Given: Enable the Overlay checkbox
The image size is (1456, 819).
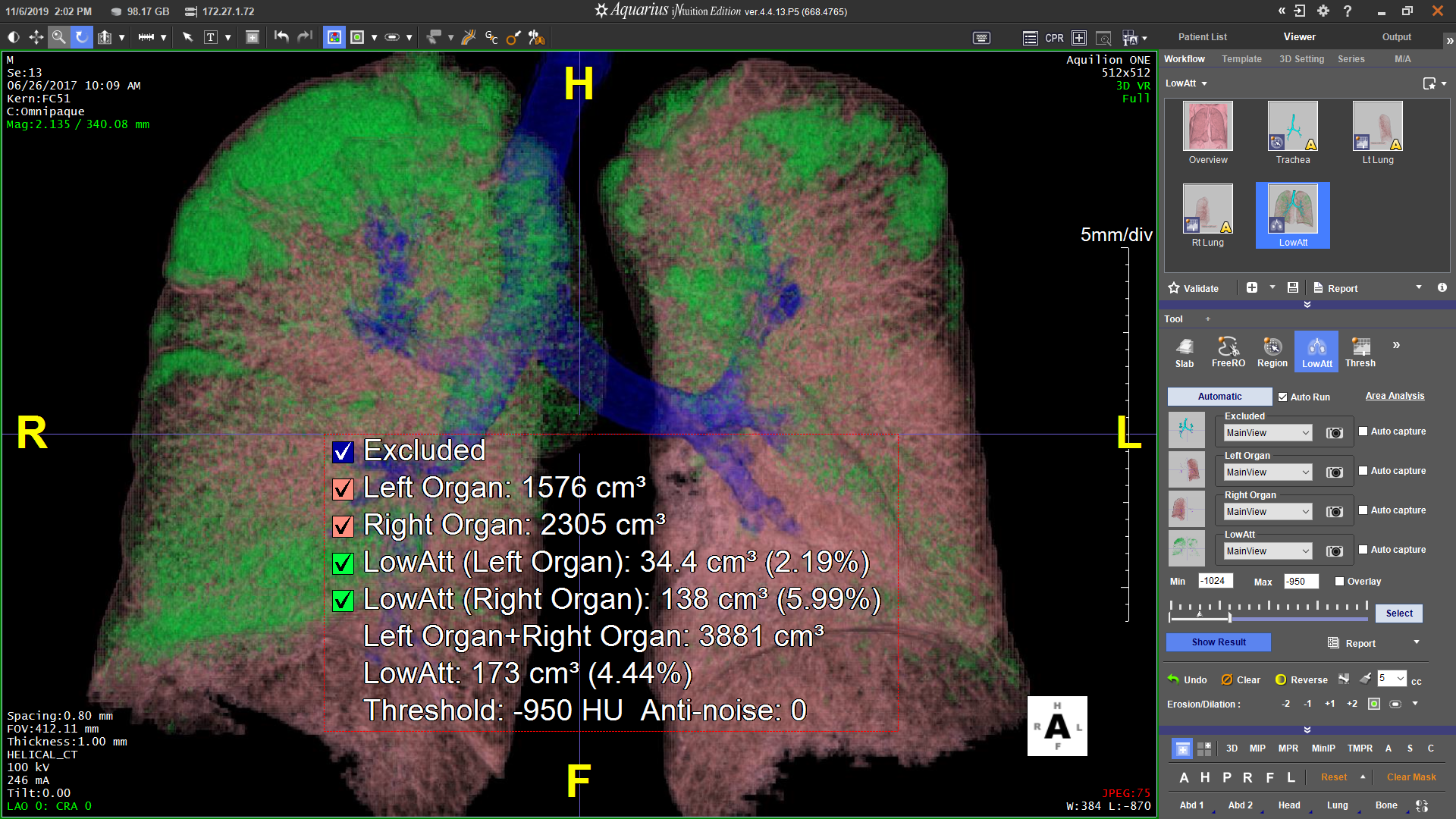Looking at the screenshot, I should coord(1340,582).
